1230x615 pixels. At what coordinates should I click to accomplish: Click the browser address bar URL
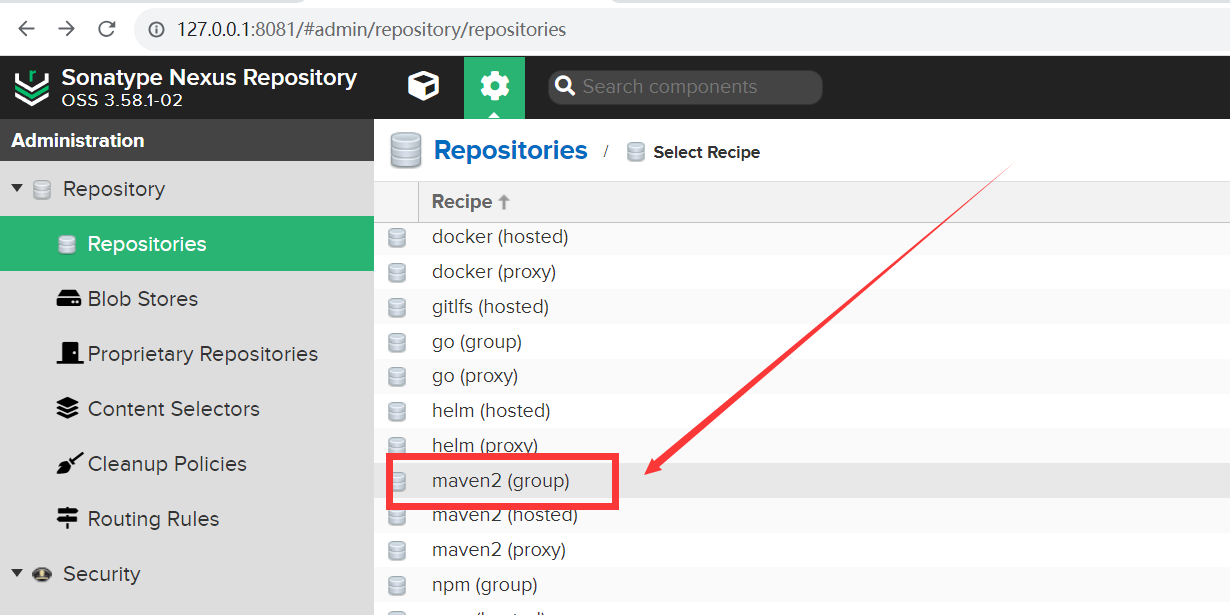[x=371, y=29]
